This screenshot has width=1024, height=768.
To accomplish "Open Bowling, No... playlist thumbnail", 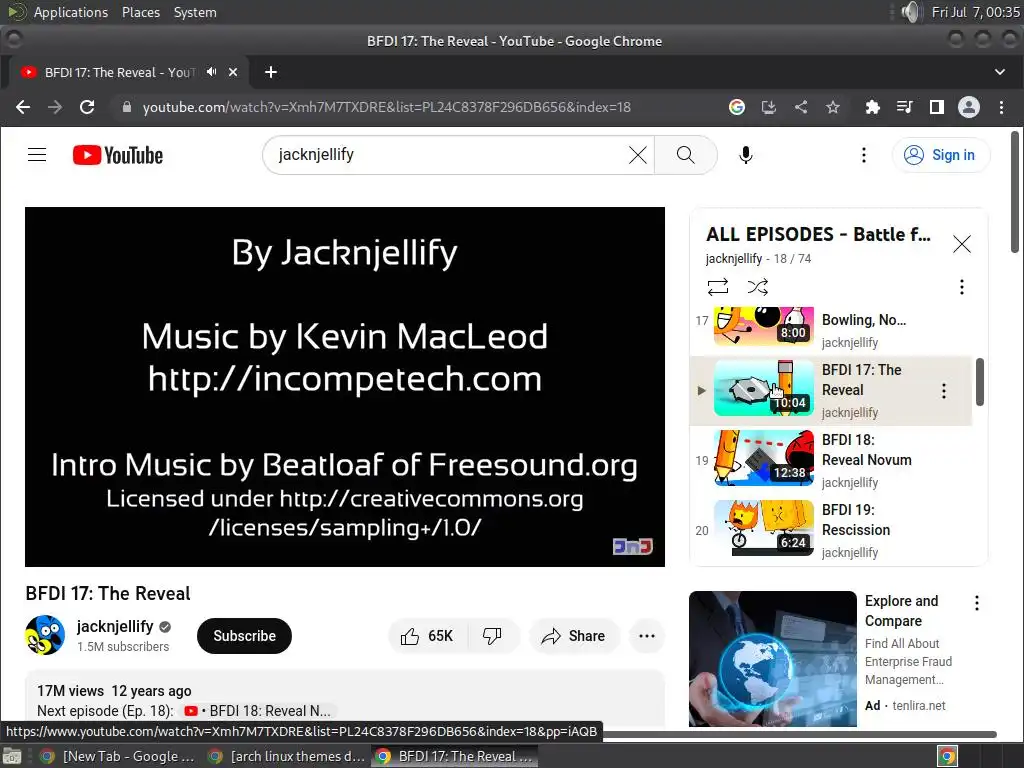I will (763, 326).
